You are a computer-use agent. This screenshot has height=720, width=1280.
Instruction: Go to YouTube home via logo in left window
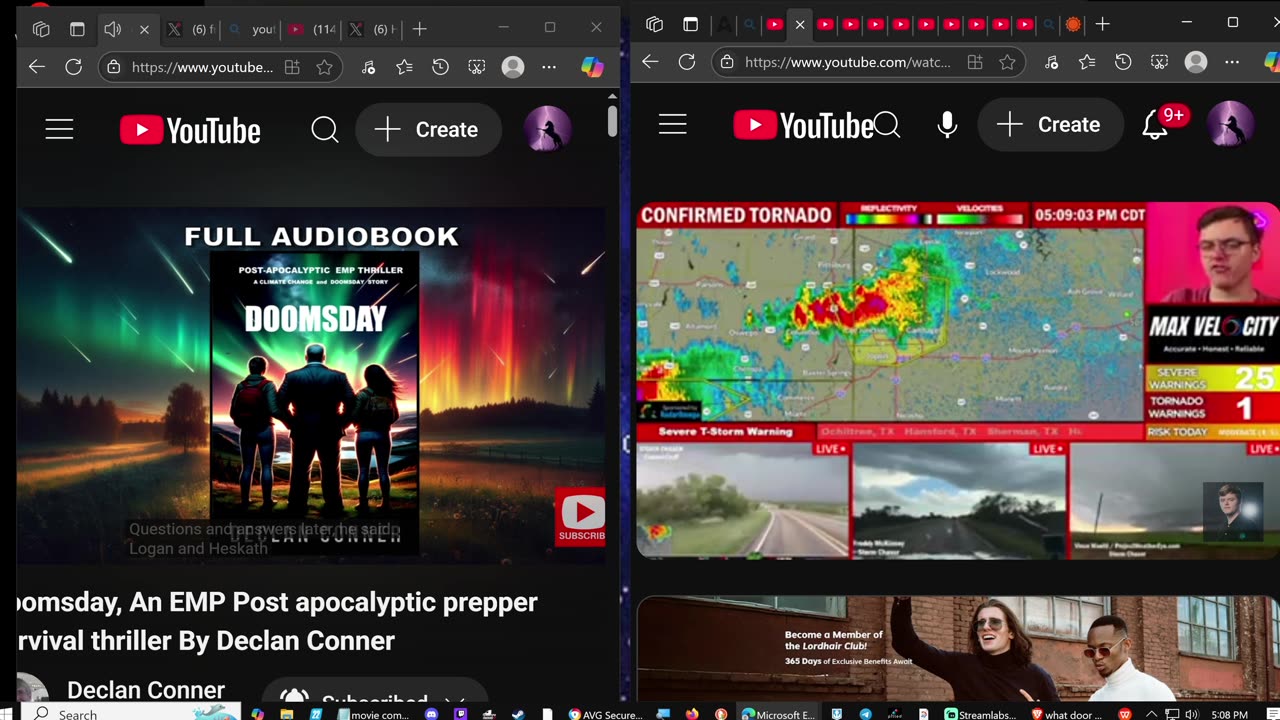tap(191, 130)
